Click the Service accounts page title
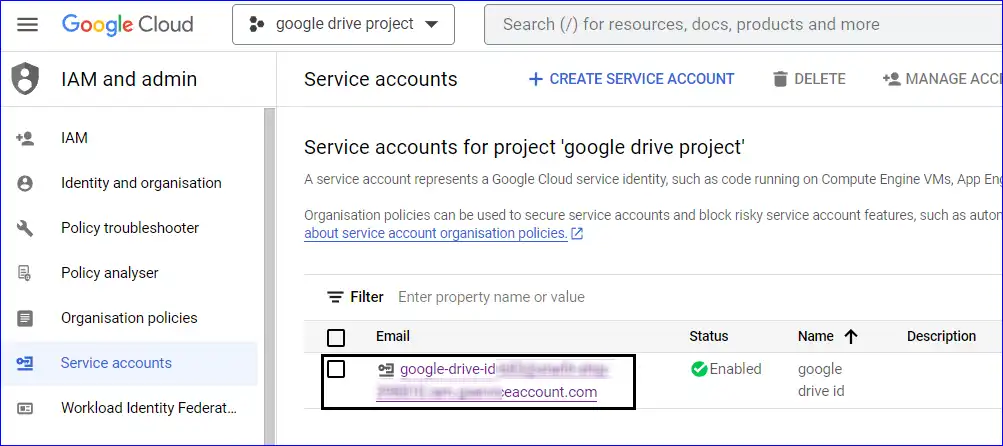Image resolution: width=1003 pixels, height=446 pixels. (x=381, y=79)
